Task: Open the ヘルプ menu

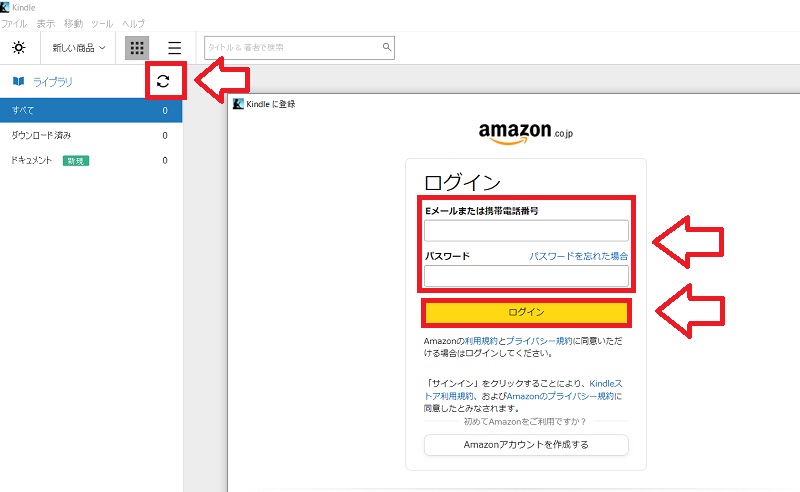Action: coord(133,23)
